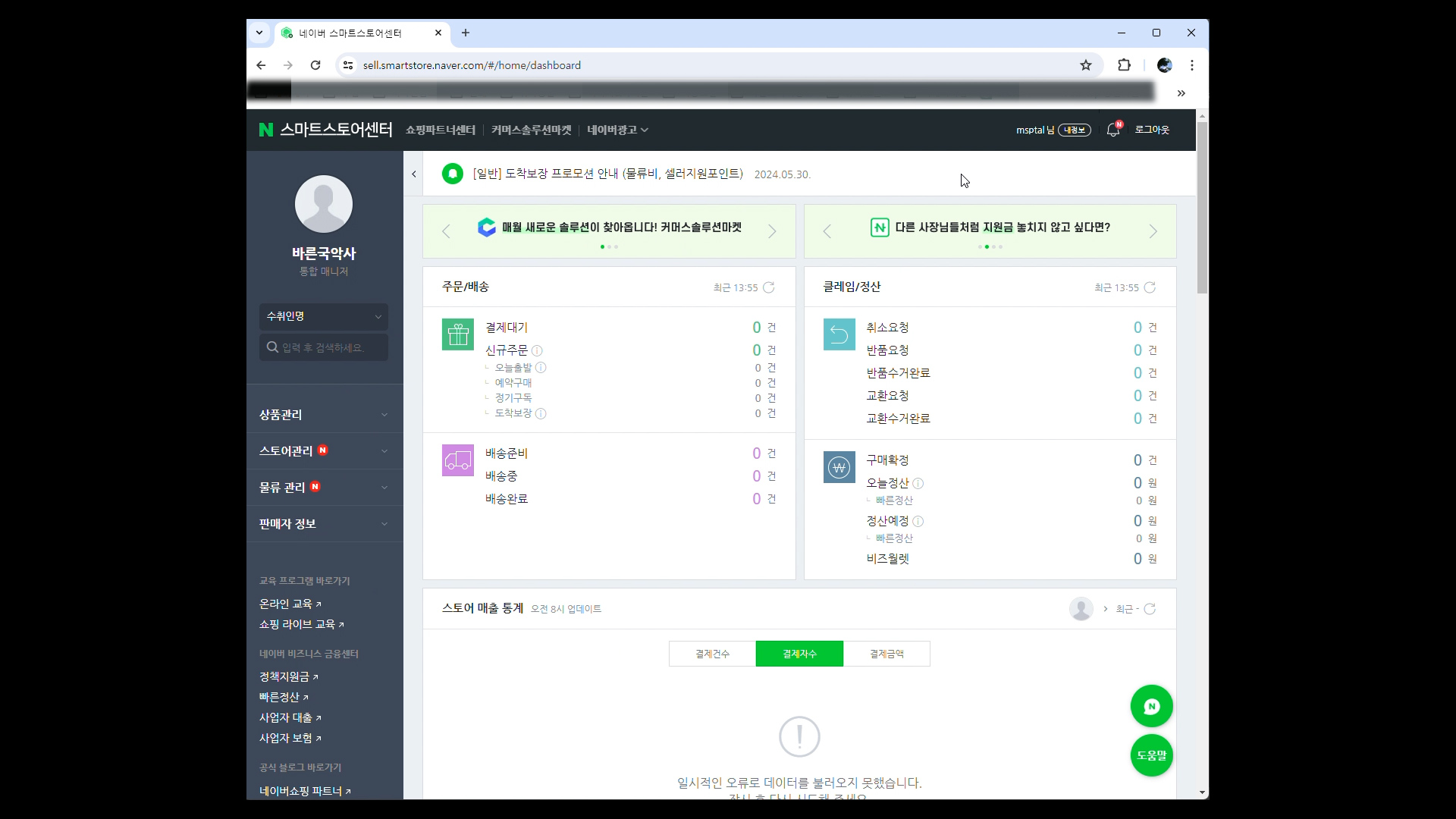Bookmark this page with the star icon
The image size is (1456, 819).
pyautogui.click(x=1086, y=65)
